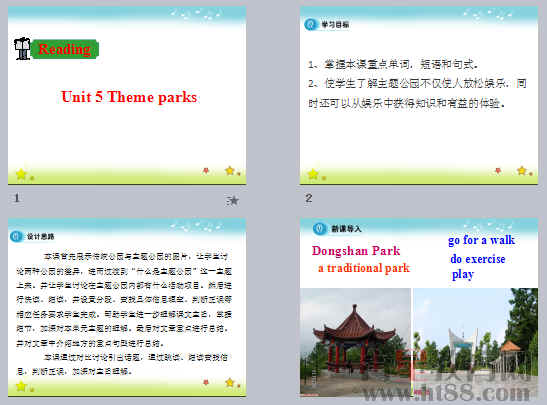Click the 'do exercise' text
Image resolution: width=547 pixels, height=405 pixels.
(x=478, y=259)
